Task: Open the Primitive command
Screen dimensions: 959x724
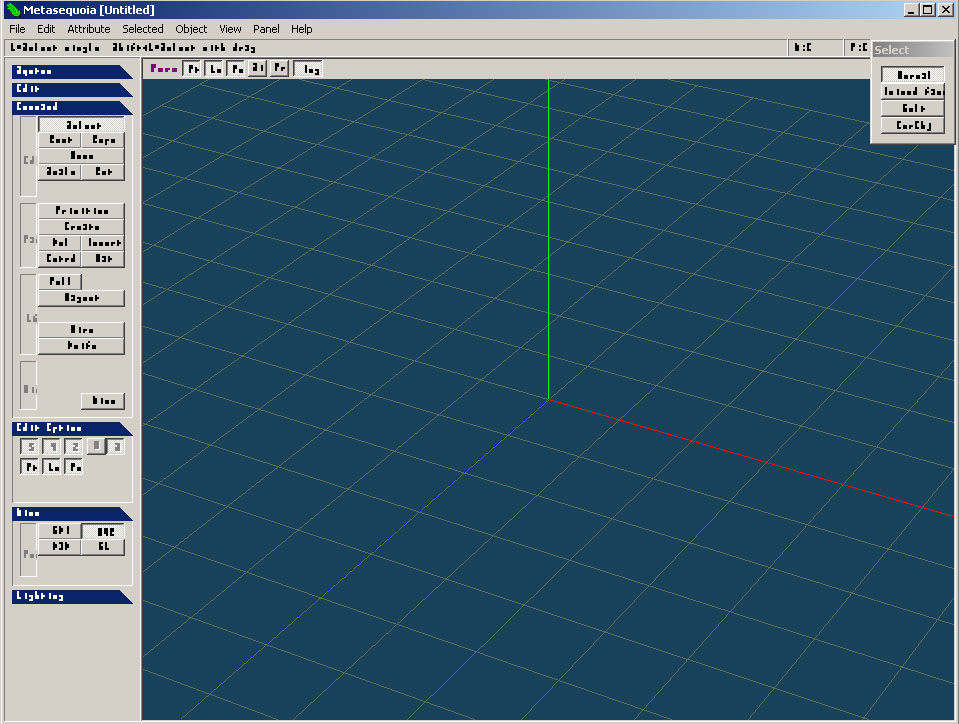Action: (x=81, y=211)
